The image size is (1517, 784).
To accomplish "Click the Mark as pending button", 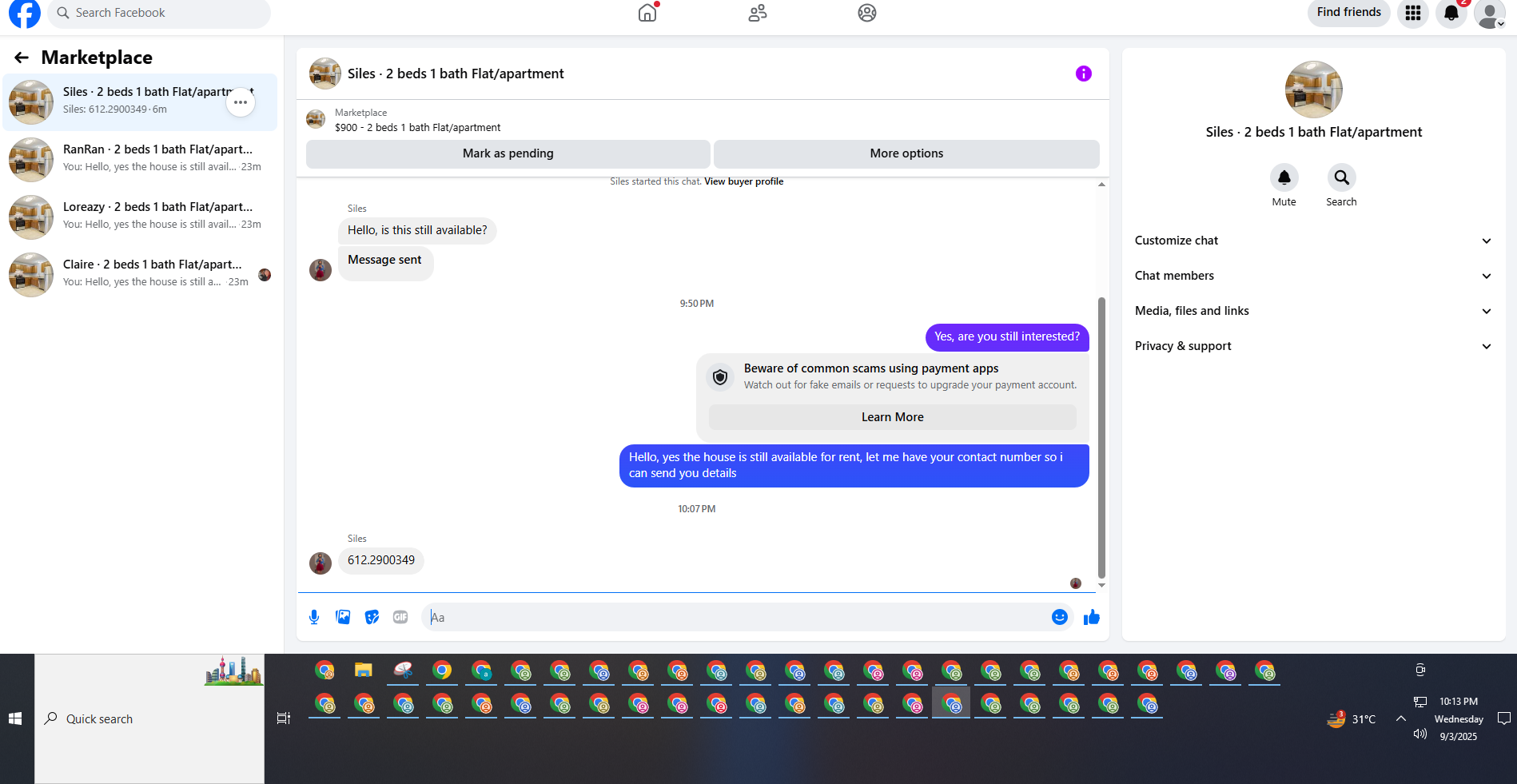I will [x=508, y=153].
